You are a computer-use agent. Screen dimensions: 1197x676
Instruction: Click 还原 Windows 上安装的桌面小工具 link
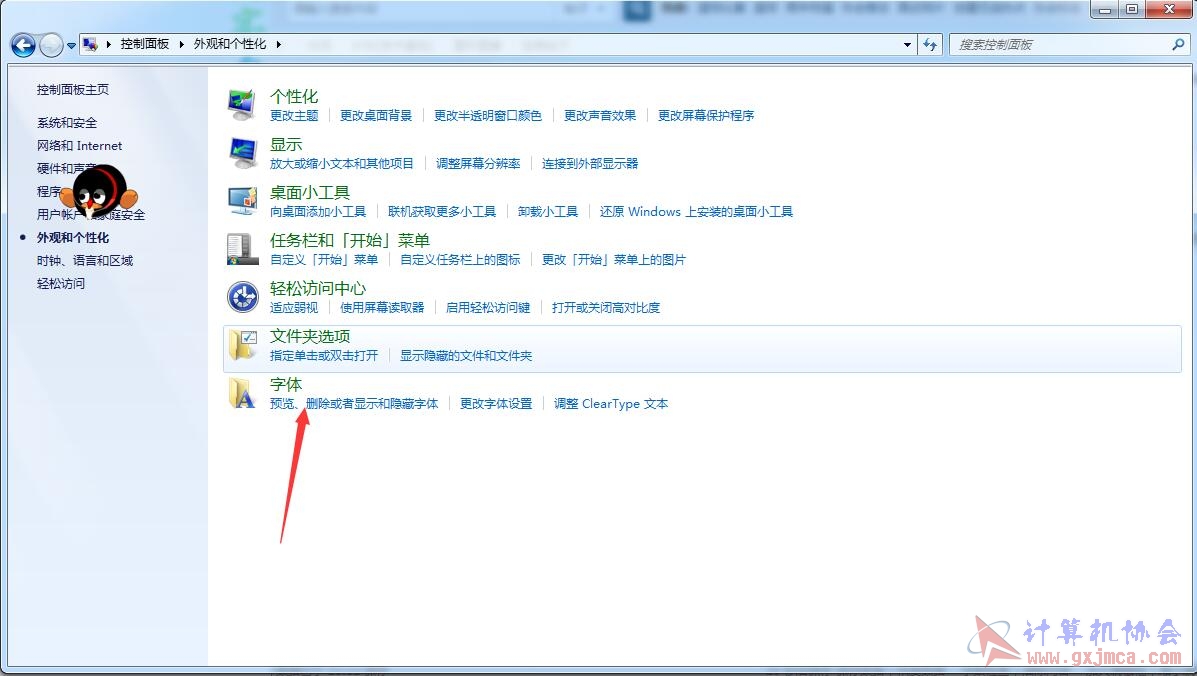[x=696, y=212]
